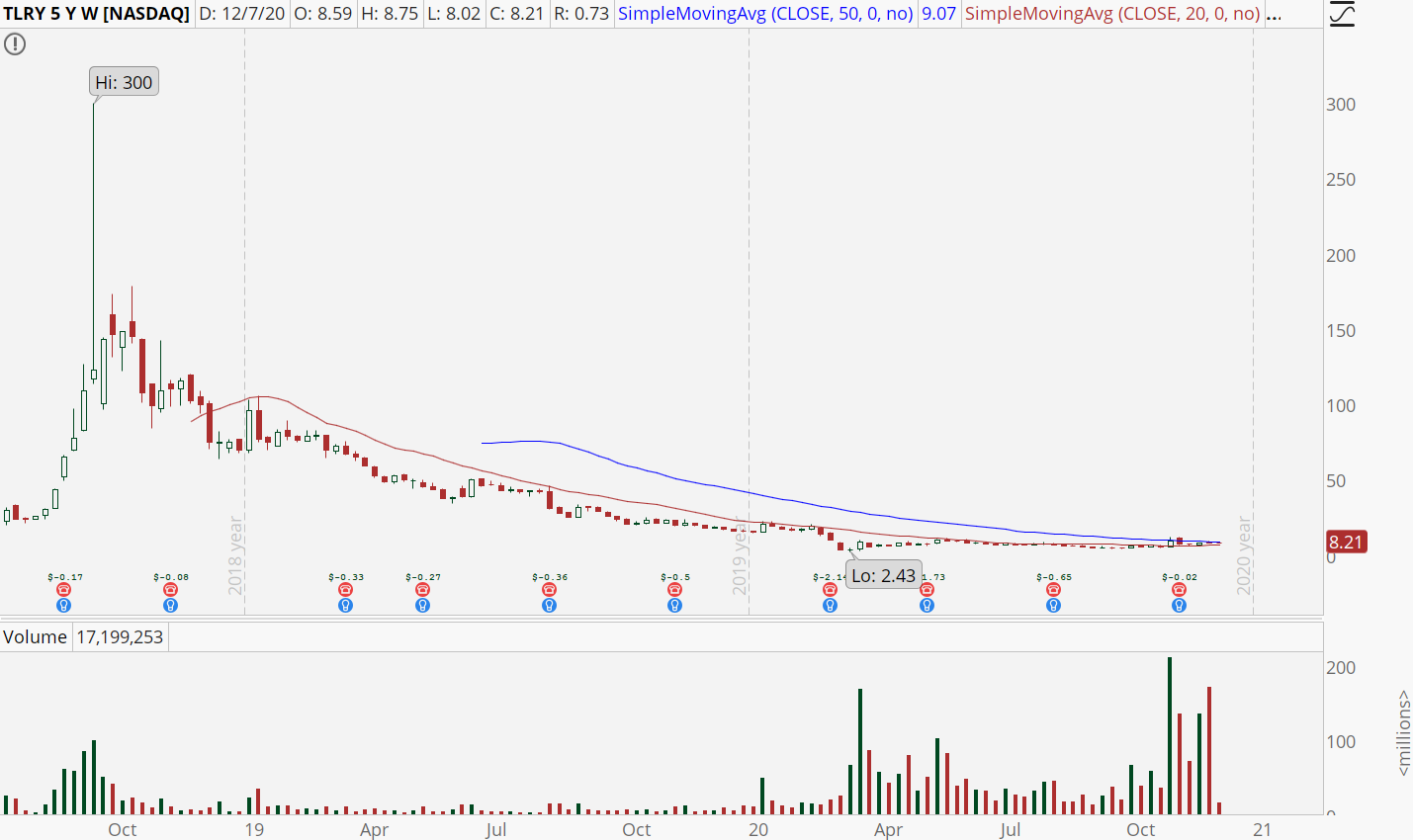The height and width of the screenshot is (840, 1413).
Task: Click the red earnings phone icon under $-0.17
Action: [64, 590]
